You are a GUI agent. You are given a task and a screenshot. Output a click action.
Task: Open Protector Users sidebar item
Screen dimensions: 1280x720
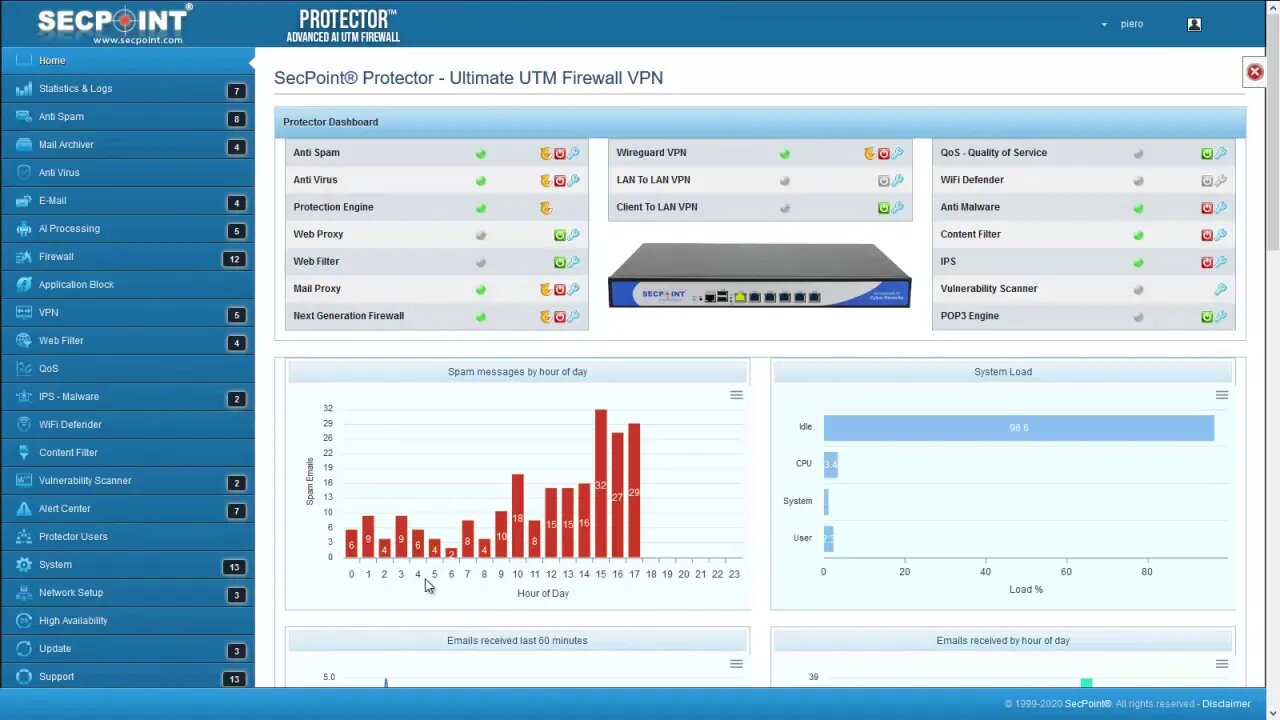click(127, 537)
